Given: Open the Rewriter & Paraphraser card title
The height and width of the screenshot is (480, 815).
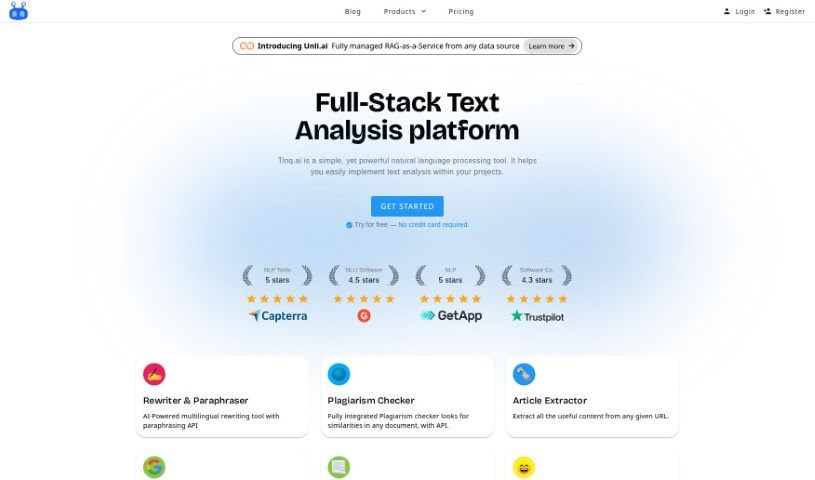Looking at the screenshot, I should 195,400.
